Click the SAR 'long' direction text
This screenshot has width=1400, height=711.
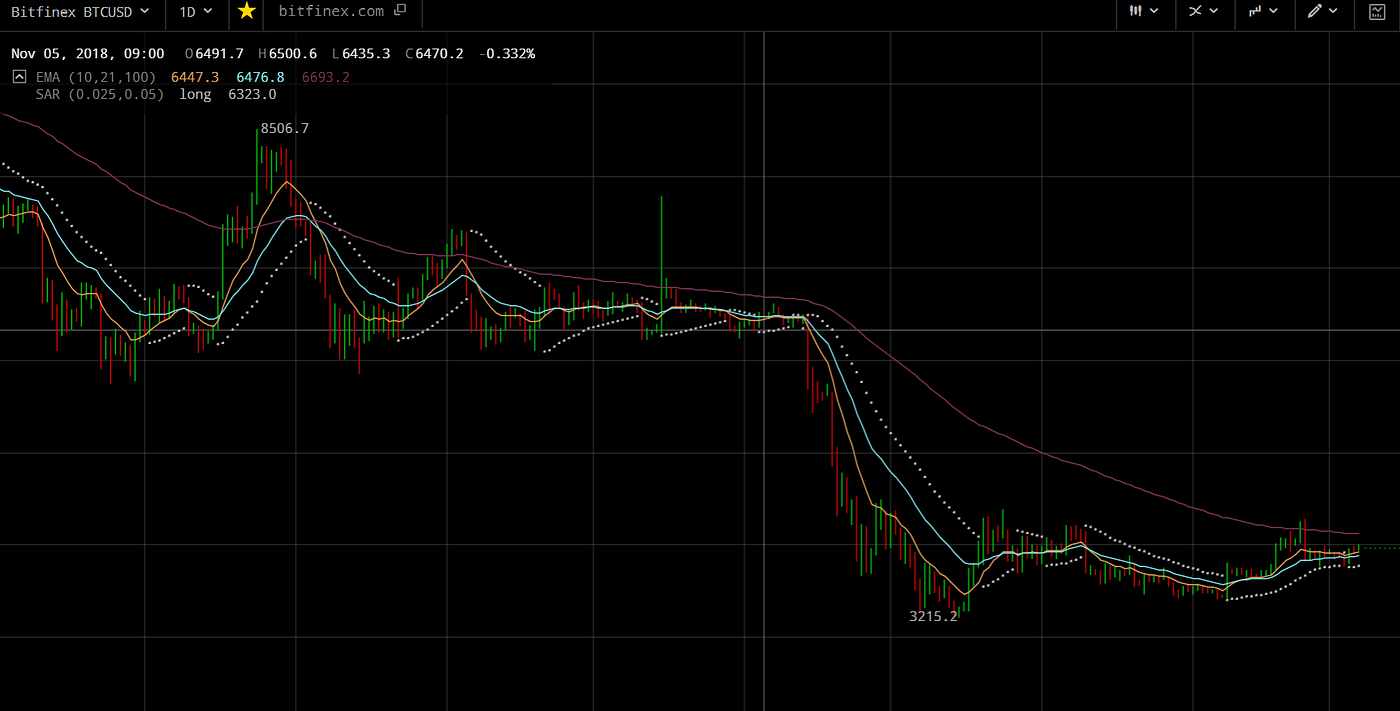(x=195, y=95)
